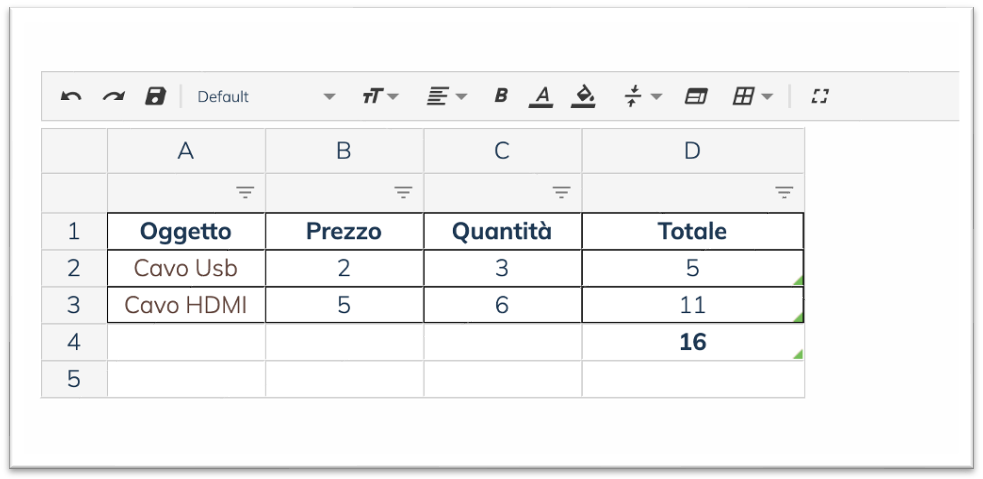
Task: Toggle bold formatting
Action: [x=501, y=97]
